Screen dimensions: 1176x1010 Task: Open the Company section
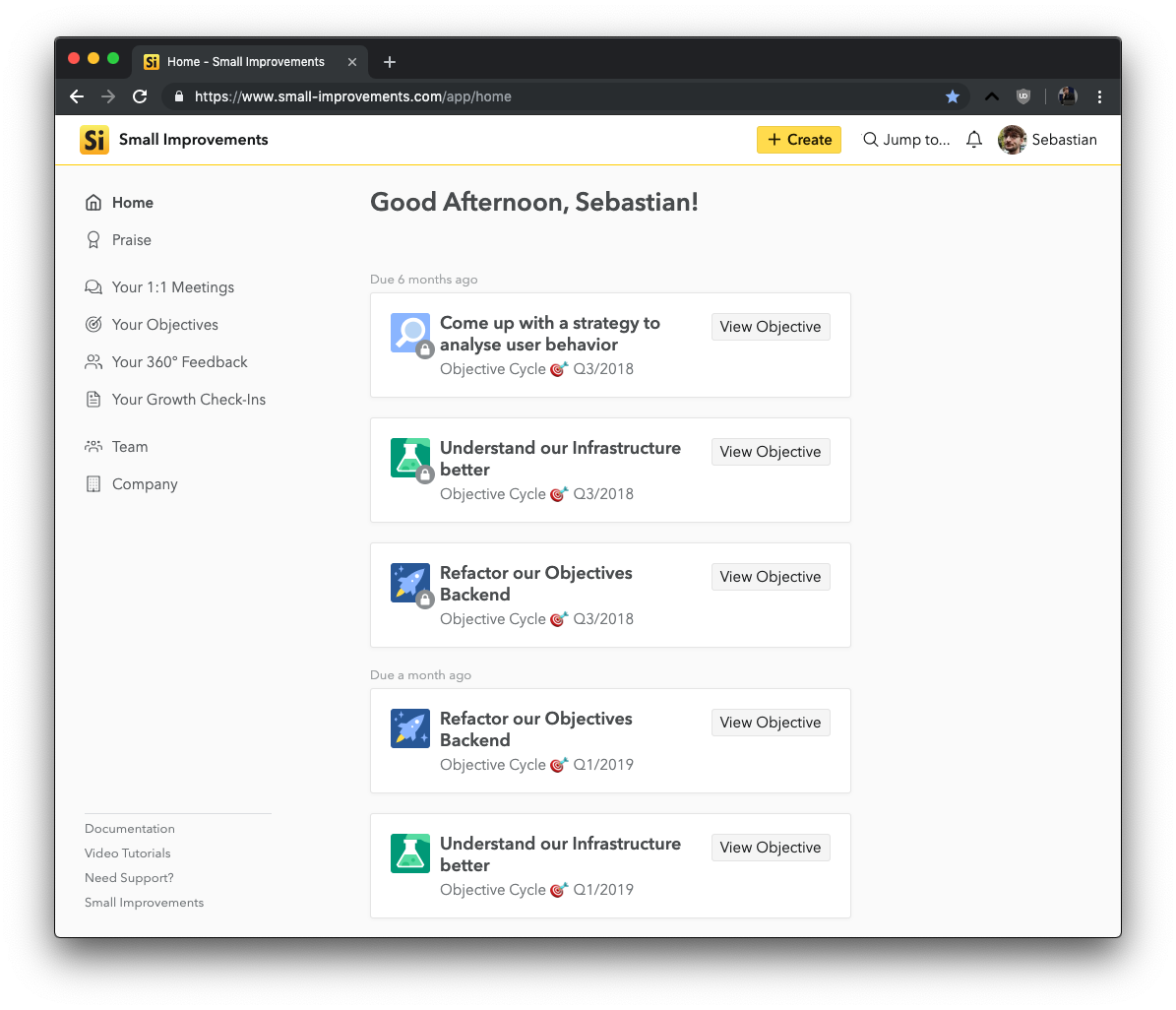click(145, 484)
